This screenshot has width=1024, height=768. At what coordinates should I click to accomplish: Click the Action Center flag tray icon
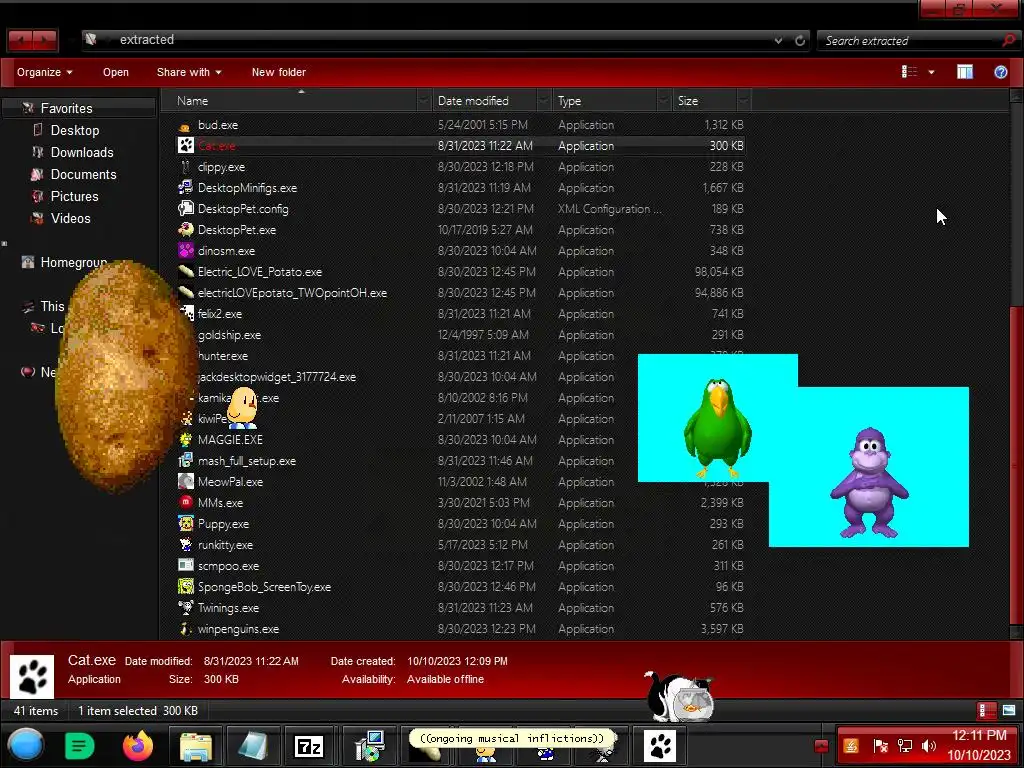880,746
